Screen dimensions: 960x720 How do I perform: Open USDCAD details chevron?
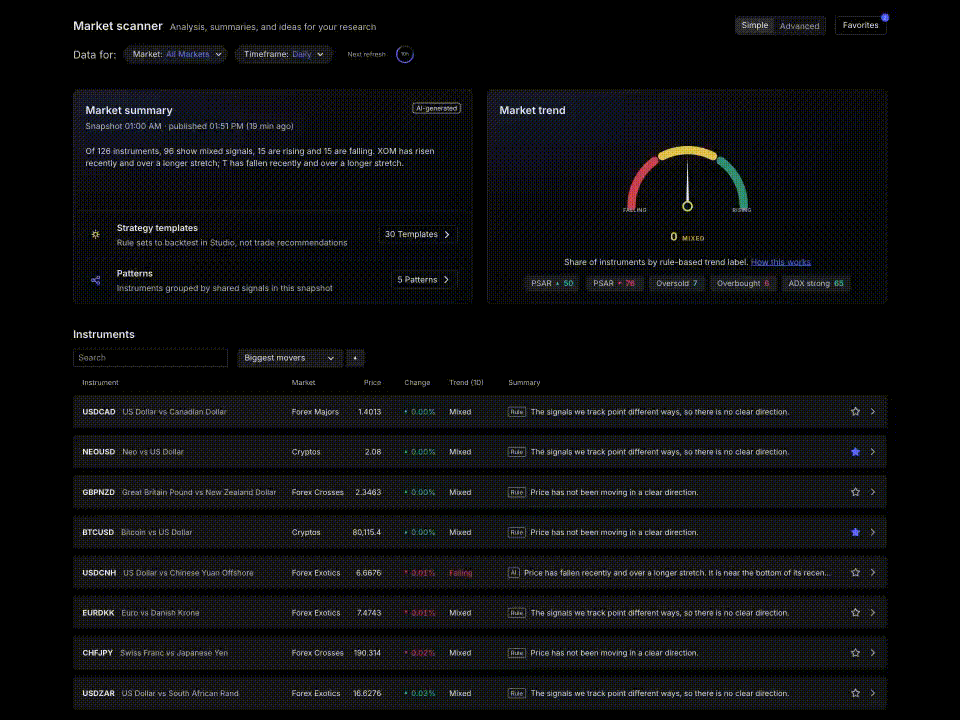tap(872, 411)
